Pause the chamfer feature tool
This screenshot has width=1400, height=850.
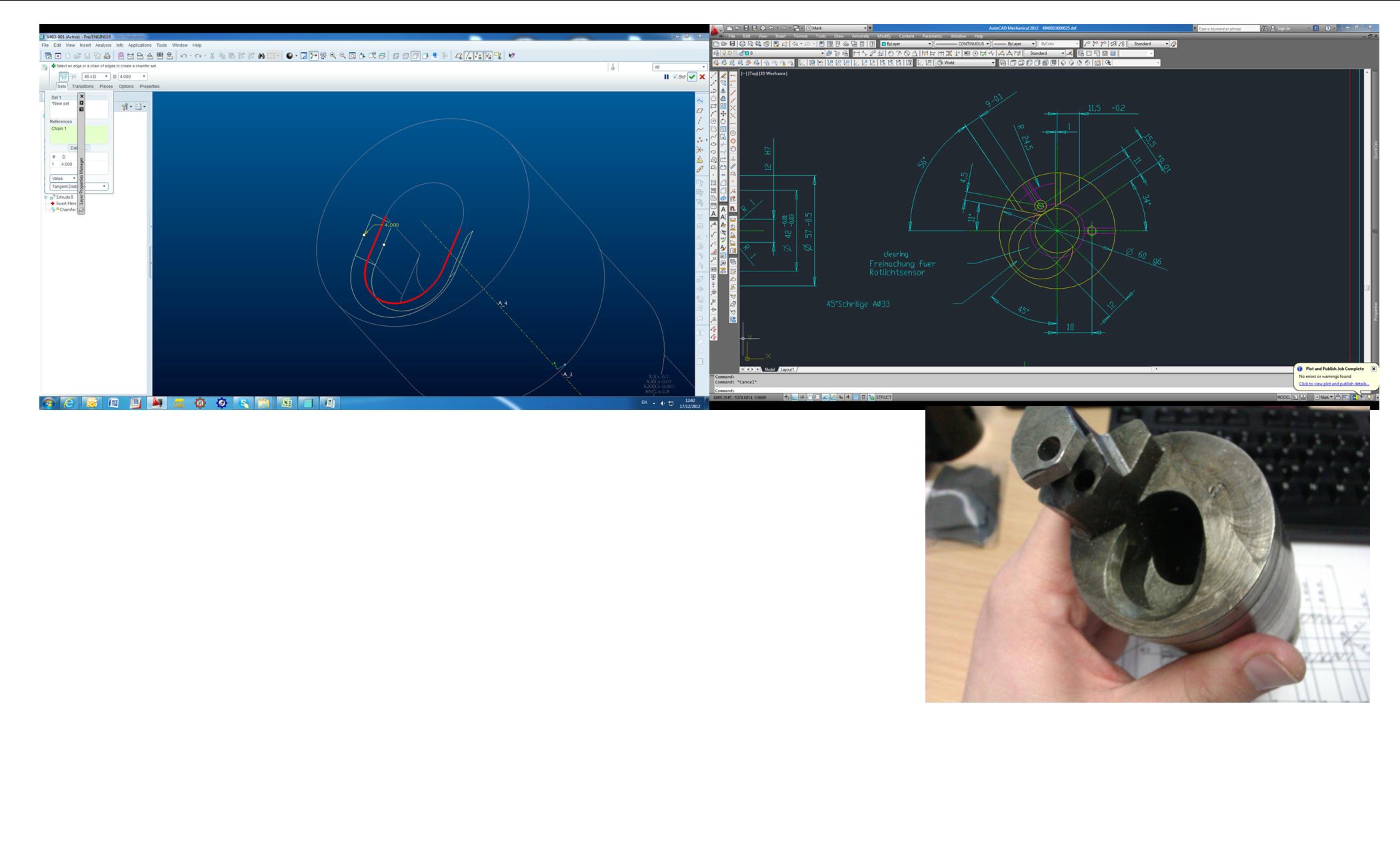(x=666, y=77)
